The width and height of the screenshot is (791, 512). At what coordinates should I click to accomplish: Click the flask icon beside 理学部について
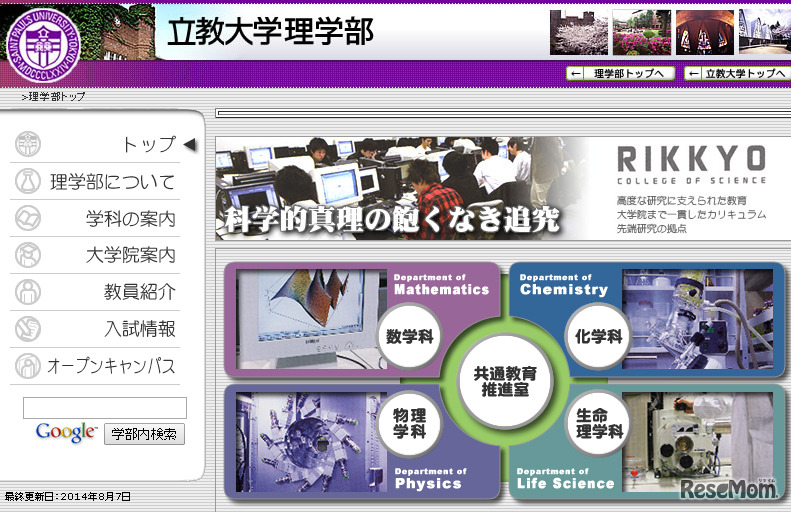tap(27, 181)
